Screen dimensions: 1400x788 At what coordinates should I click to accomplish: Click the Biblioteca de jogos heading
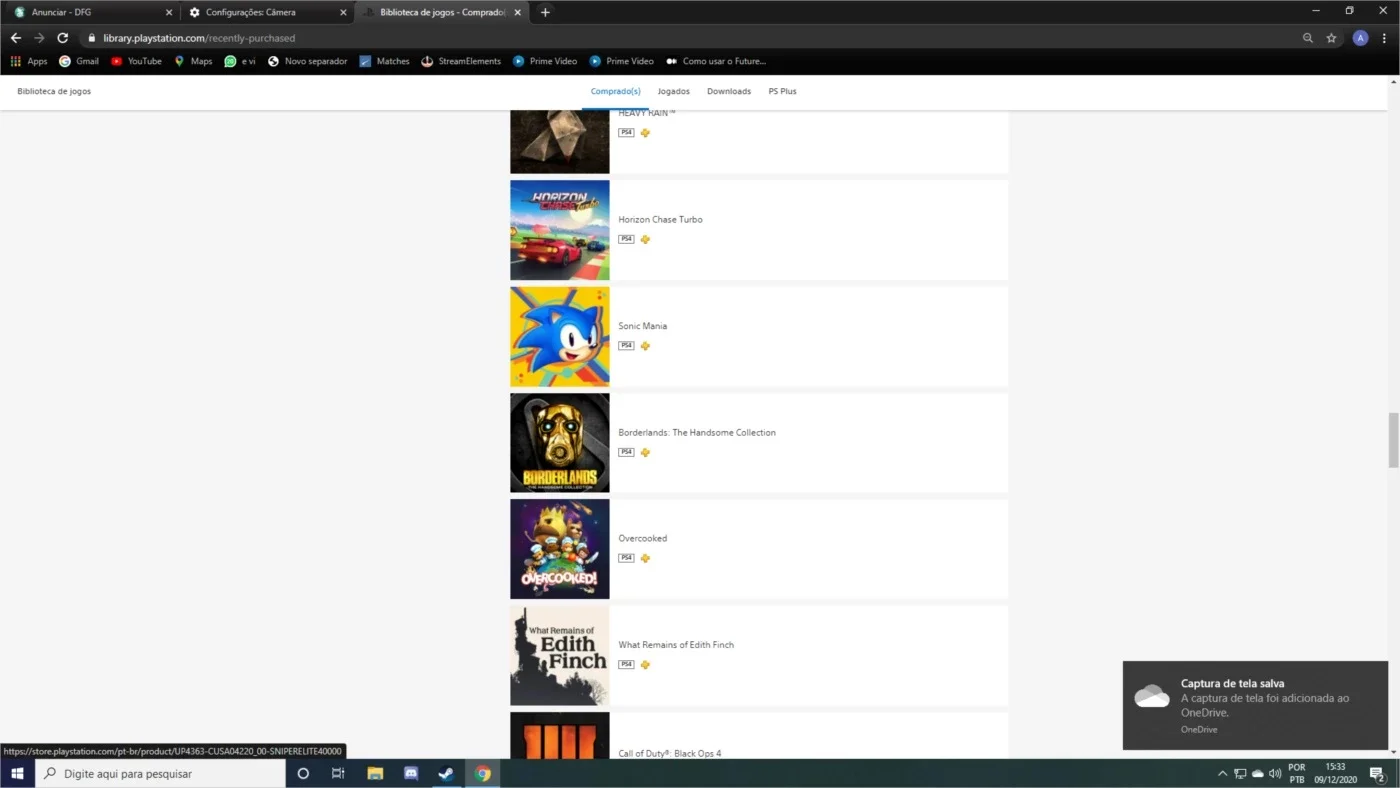[54, 91]
